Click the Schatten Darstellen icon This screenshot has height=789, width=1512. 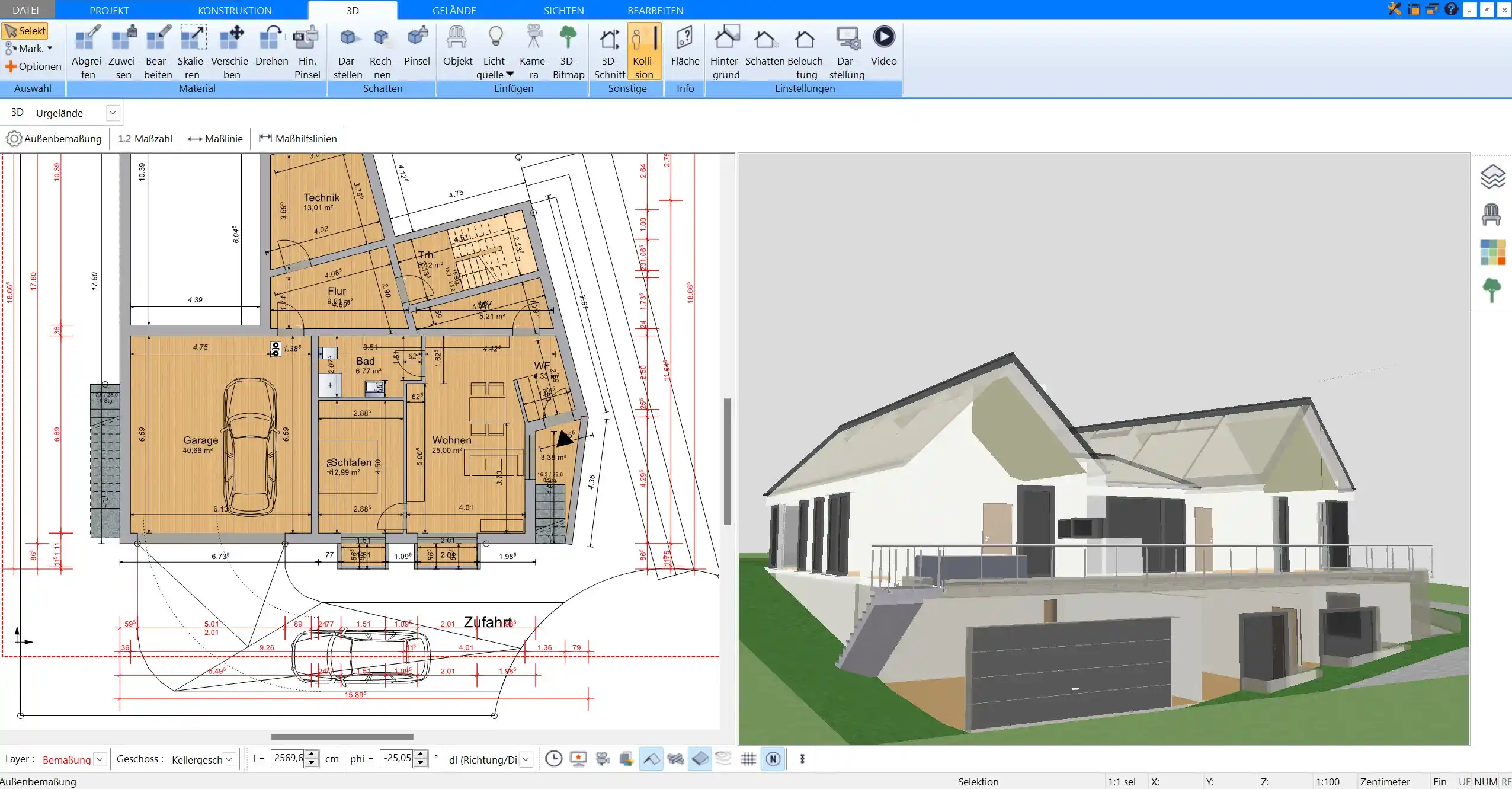348,52
